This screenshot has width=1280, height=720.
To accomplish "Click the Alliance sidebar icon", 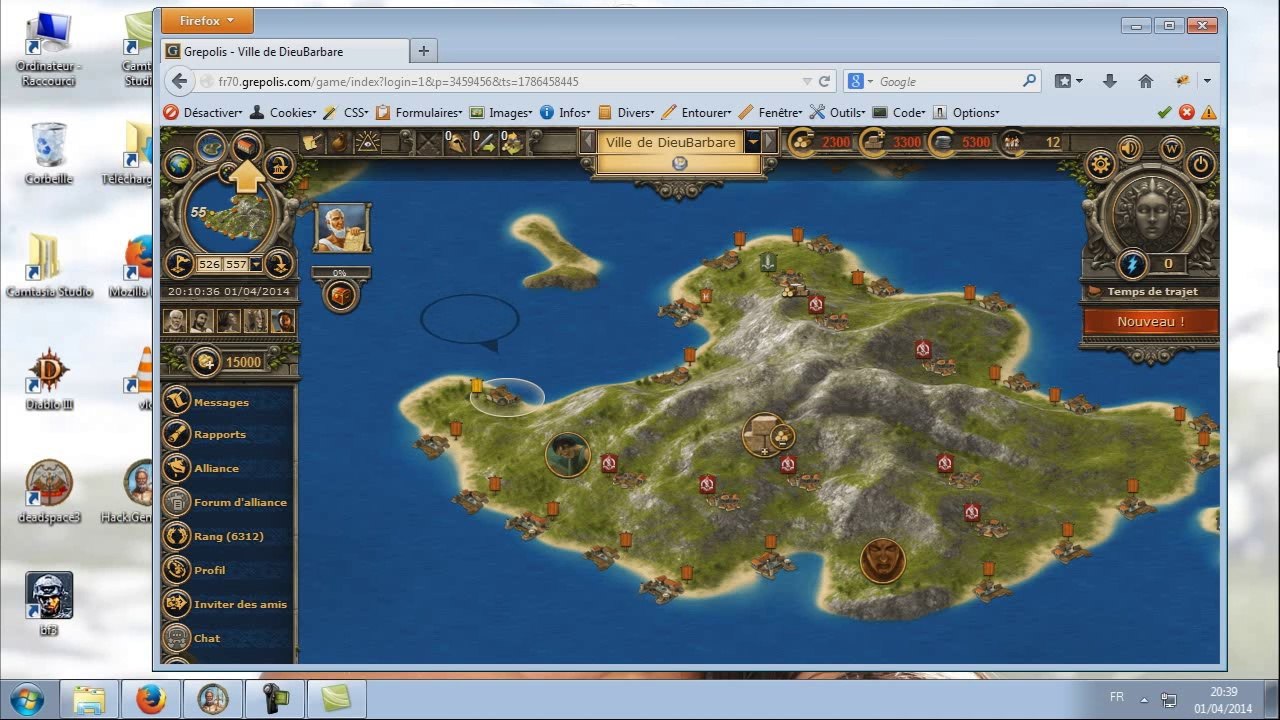I will coord(177,467).
